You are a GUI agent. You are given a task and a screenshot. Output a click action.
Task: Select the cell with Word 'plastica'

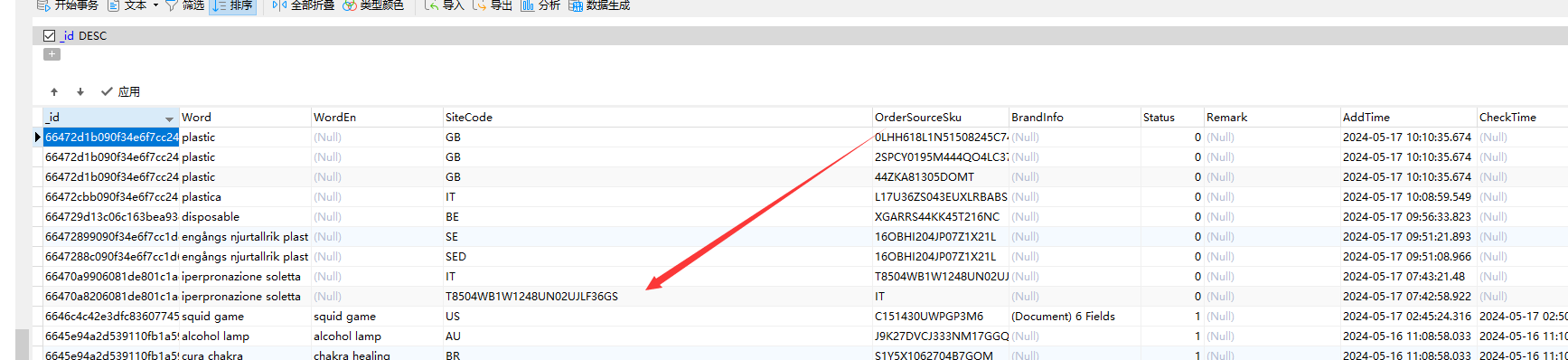[245, 197]
